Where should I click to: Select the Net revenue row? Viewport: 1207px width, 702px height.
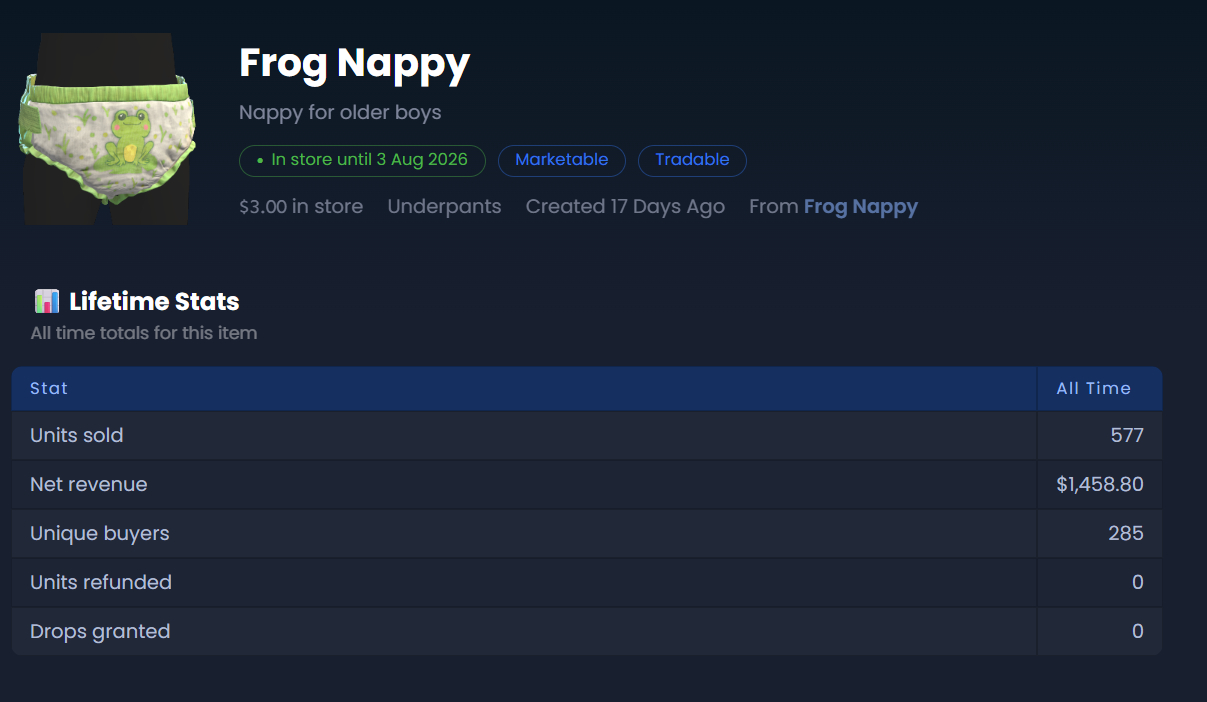pyautogui.click(x=587, y=484)
